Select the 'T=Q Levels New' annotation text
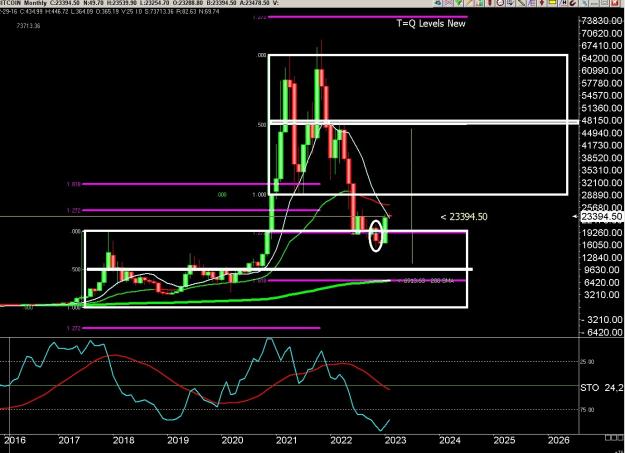 (x=431, y=23)
